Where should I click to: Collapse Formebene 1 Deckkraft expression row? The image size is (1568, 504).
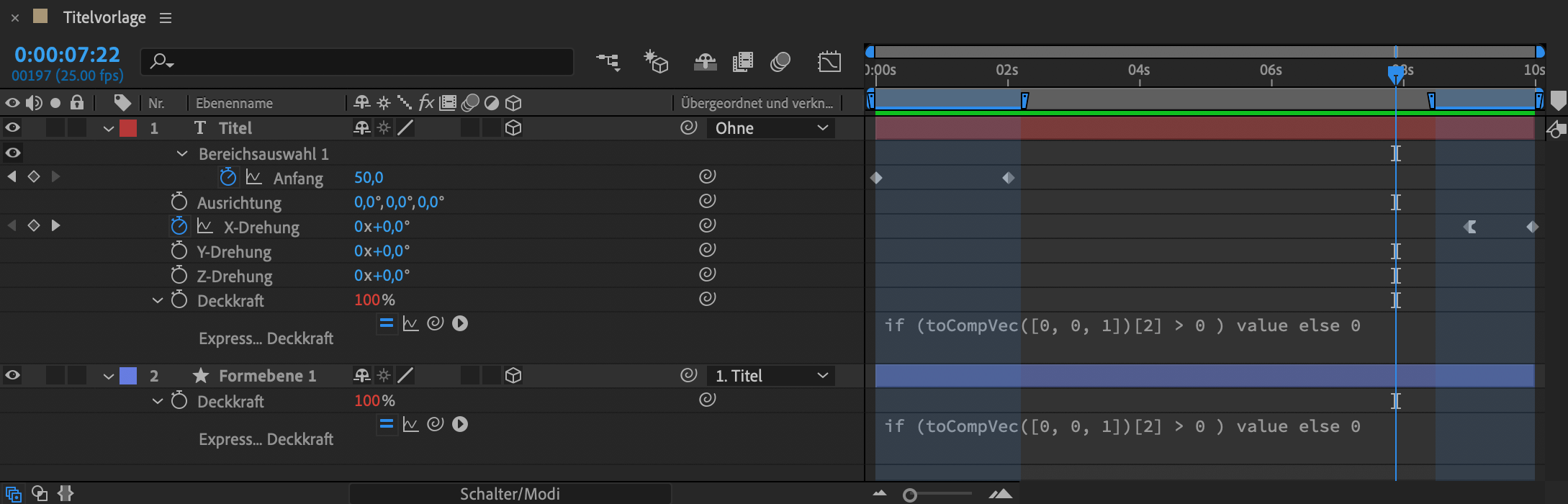[158, 401]
